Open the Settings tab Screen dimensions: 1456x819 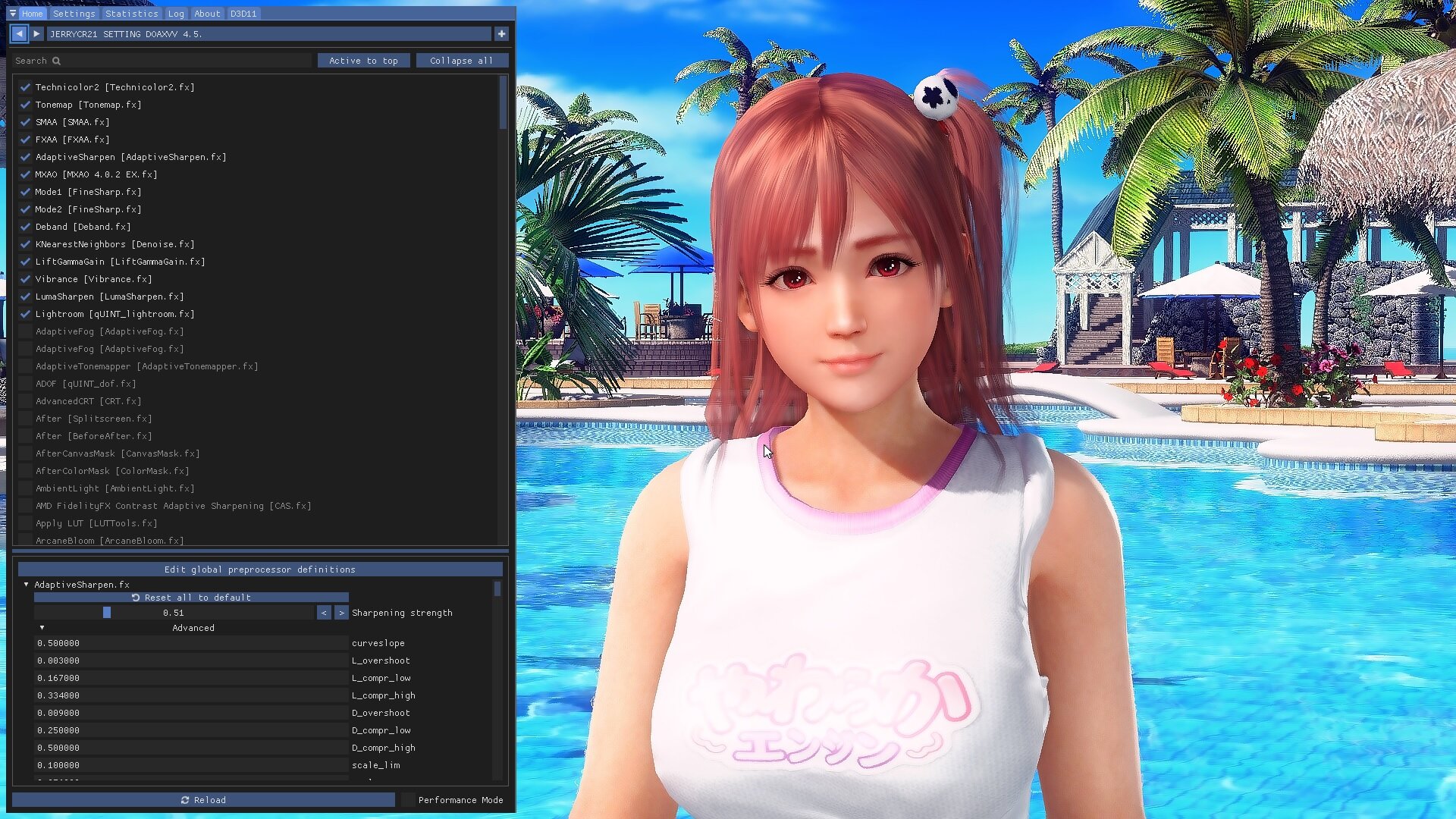[74, 14]
